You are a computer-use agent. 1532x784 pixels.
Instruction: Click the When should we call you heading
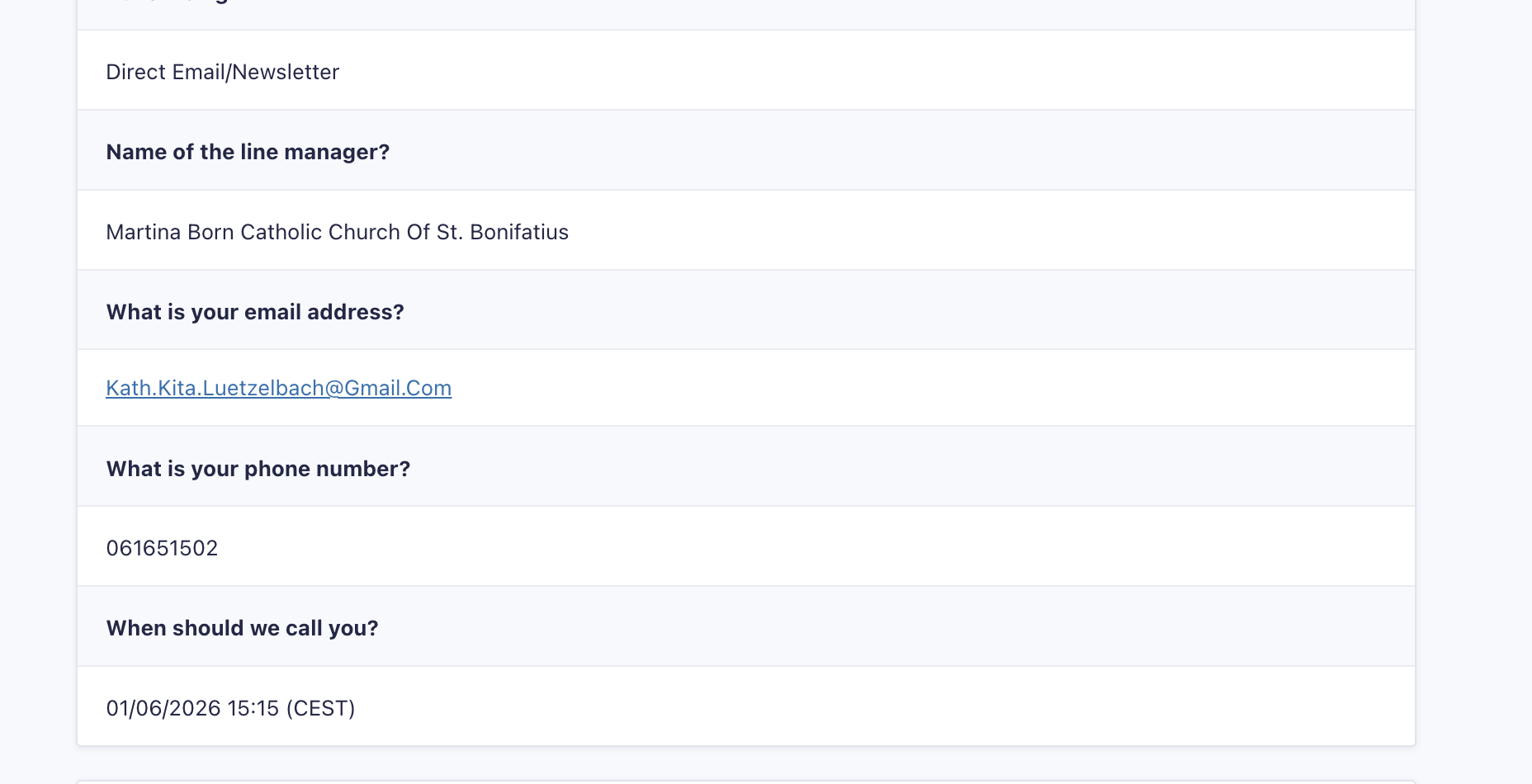point(242,628)
